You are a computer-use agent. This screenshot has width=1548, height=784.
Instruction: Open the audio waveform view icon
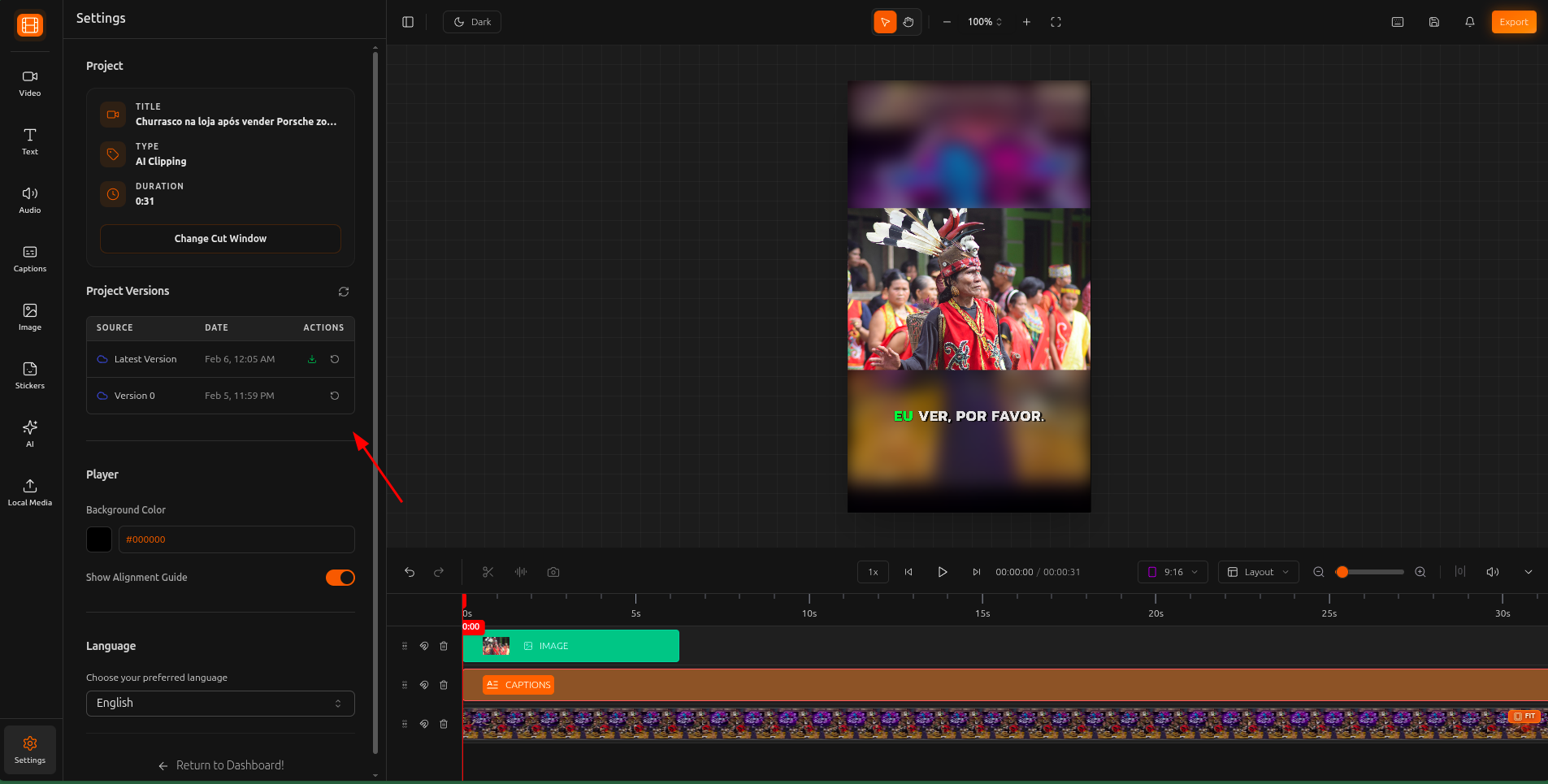(x=519, y=572)
